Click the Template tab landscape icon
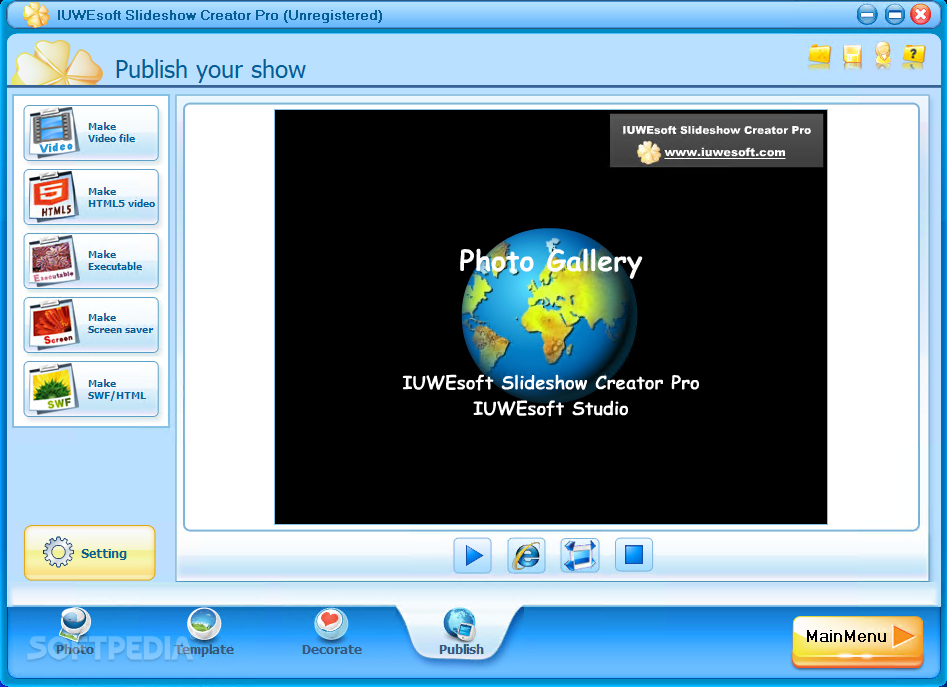Screen dimensions: 947x687 point(204,624)
